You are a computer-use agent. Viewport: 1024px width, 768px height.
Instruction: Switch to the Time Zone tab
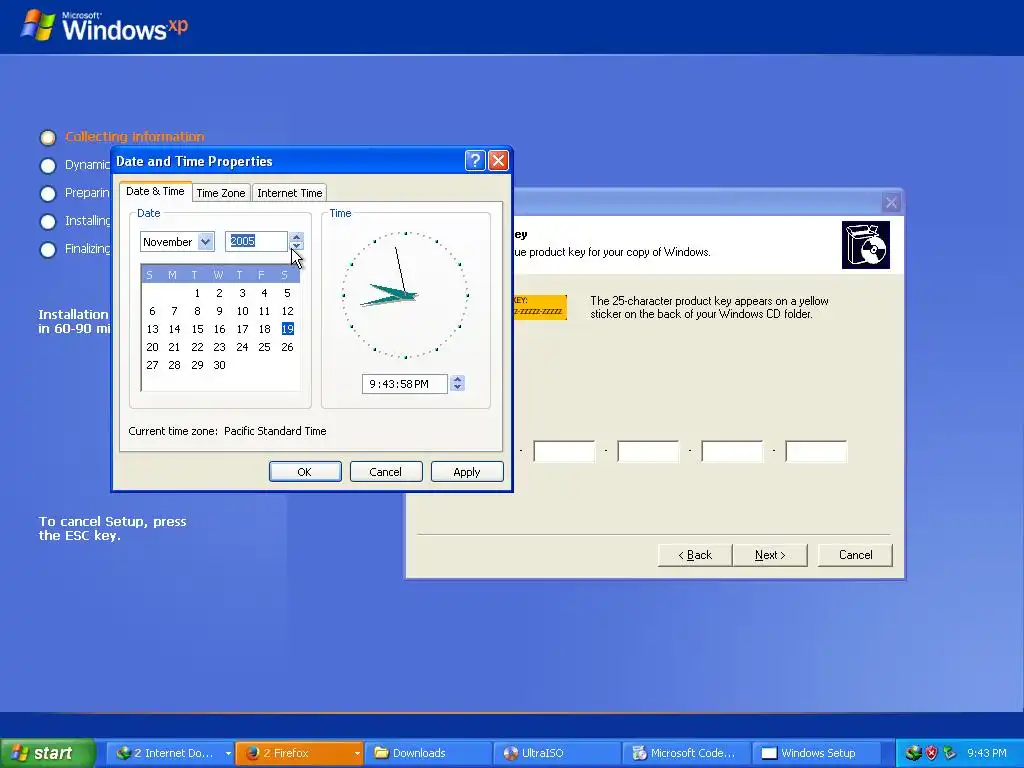pos(221,193)
